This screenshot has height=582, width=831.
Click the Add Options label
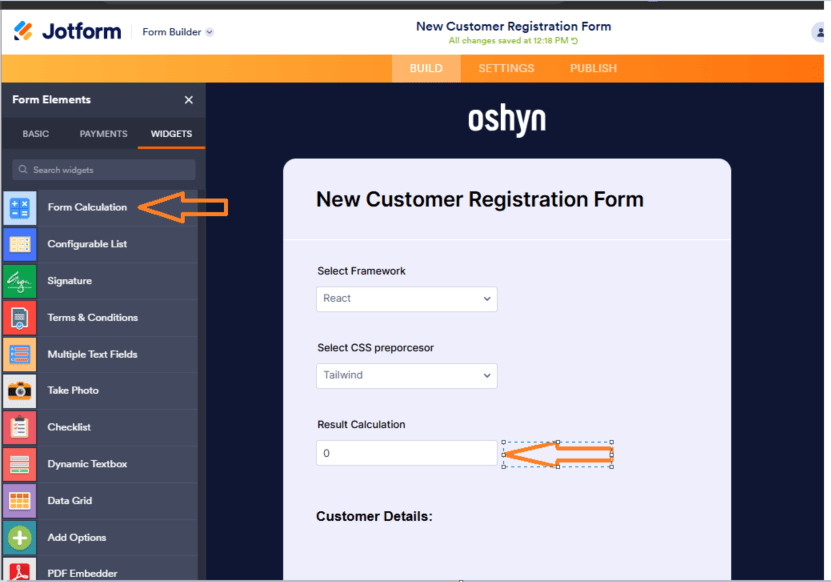[77, 537]
